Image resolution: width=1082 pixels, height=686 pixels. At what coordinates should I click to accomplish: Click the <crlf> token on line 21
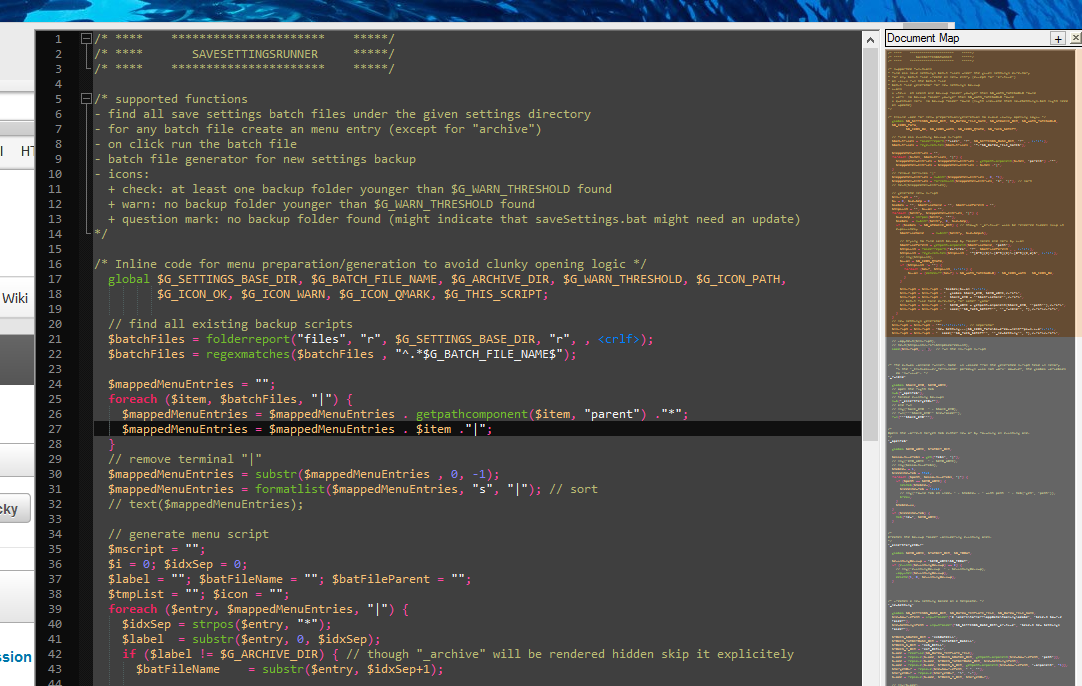pyautogui.click(x=618, y=338)
